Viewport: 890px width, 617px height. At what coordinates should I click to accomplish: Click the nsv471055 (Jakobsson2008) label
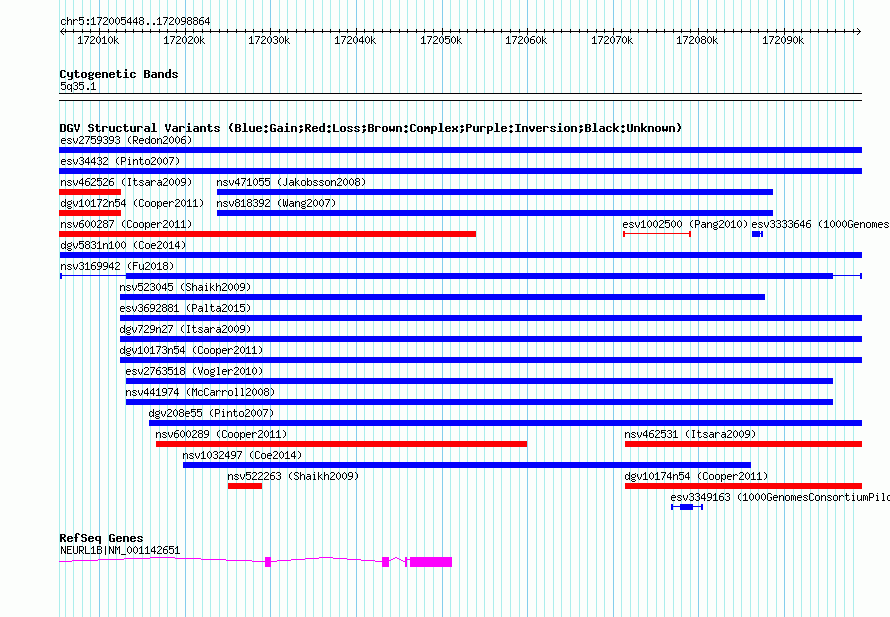pyautogui.click(x=291, y=182)
